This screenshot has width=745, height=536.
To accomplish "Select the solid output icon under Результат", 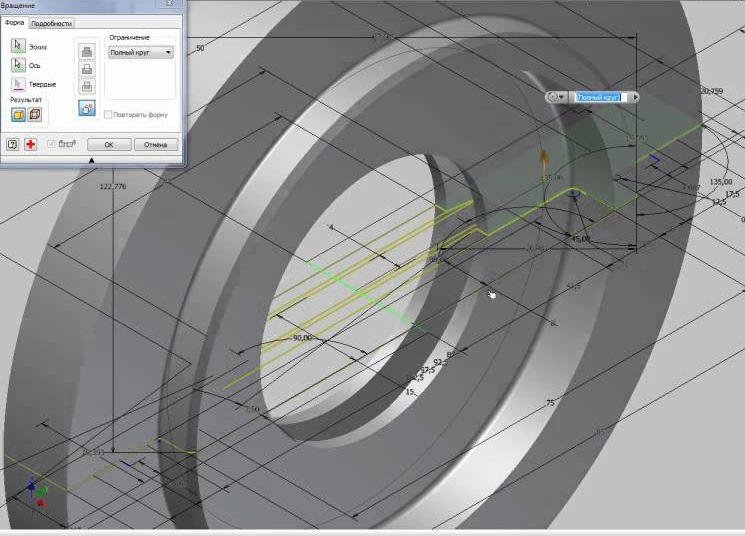I will click(x=18, y=114).
